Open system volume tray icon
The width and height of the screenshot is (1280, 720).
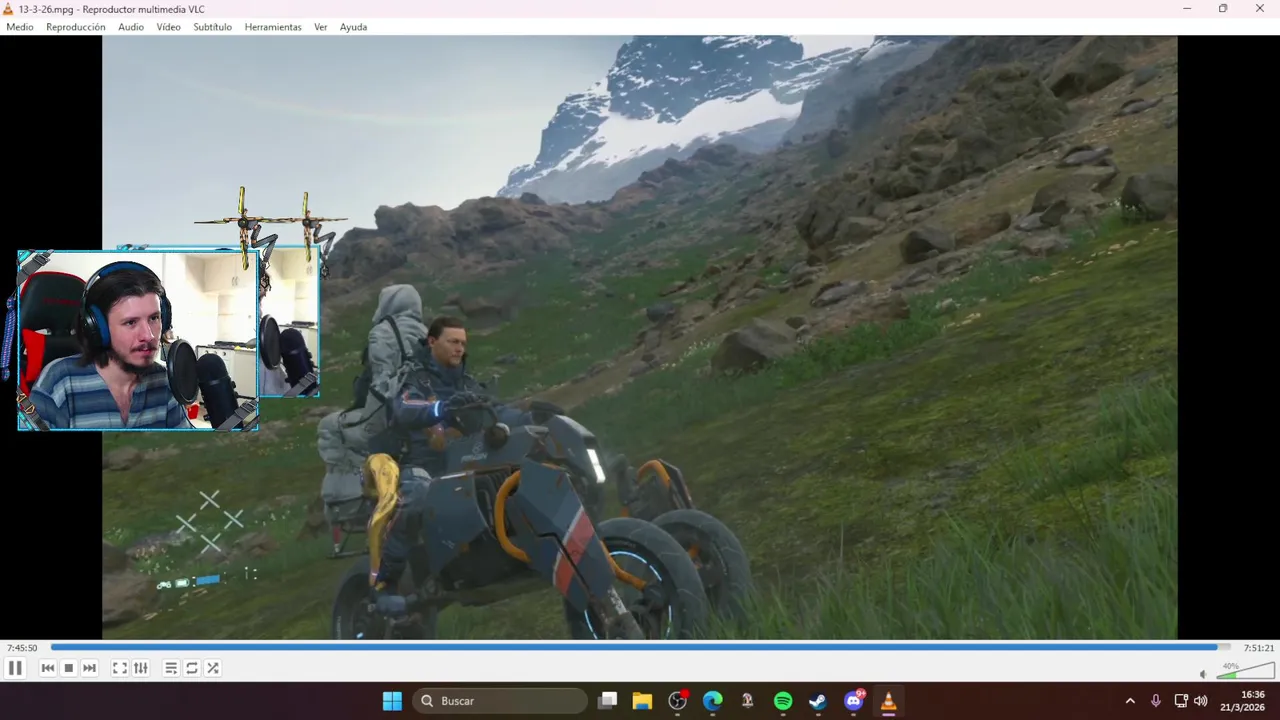1201,701
